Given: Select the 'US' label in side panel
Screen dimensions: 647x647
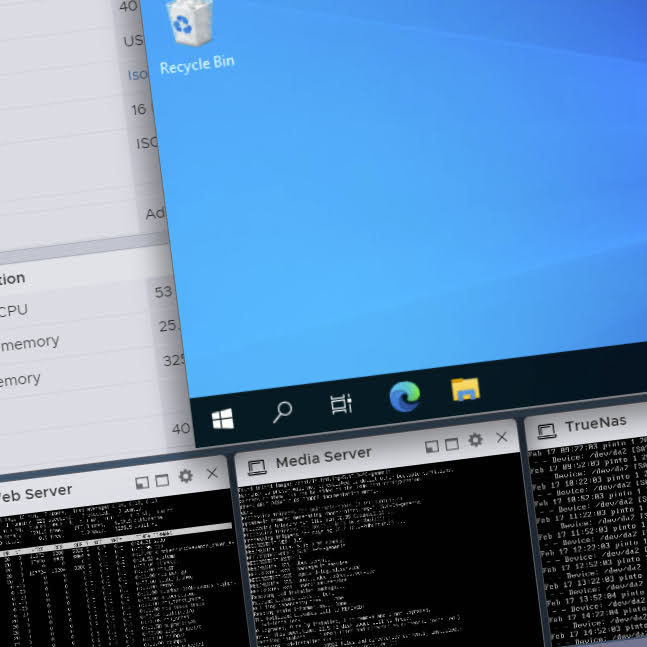Looking at the screenshot, I should click(x=133, y=40).
